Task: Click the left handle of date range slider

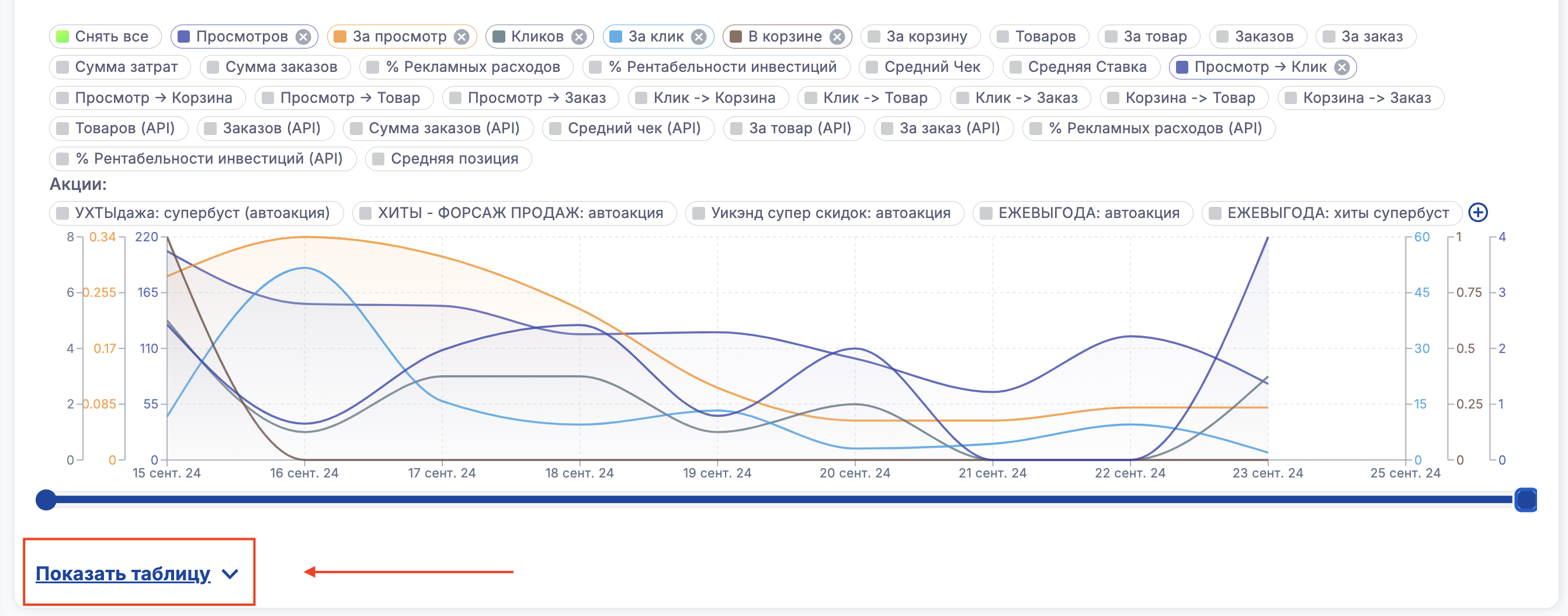Action: pos(46,500)
